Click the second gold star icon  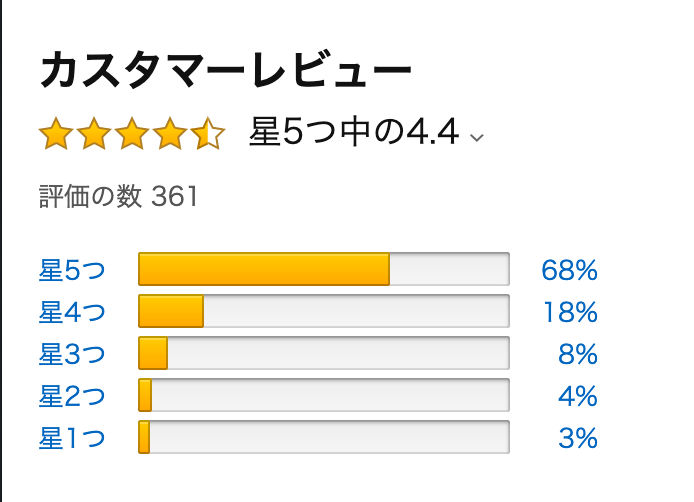point(94,133)
